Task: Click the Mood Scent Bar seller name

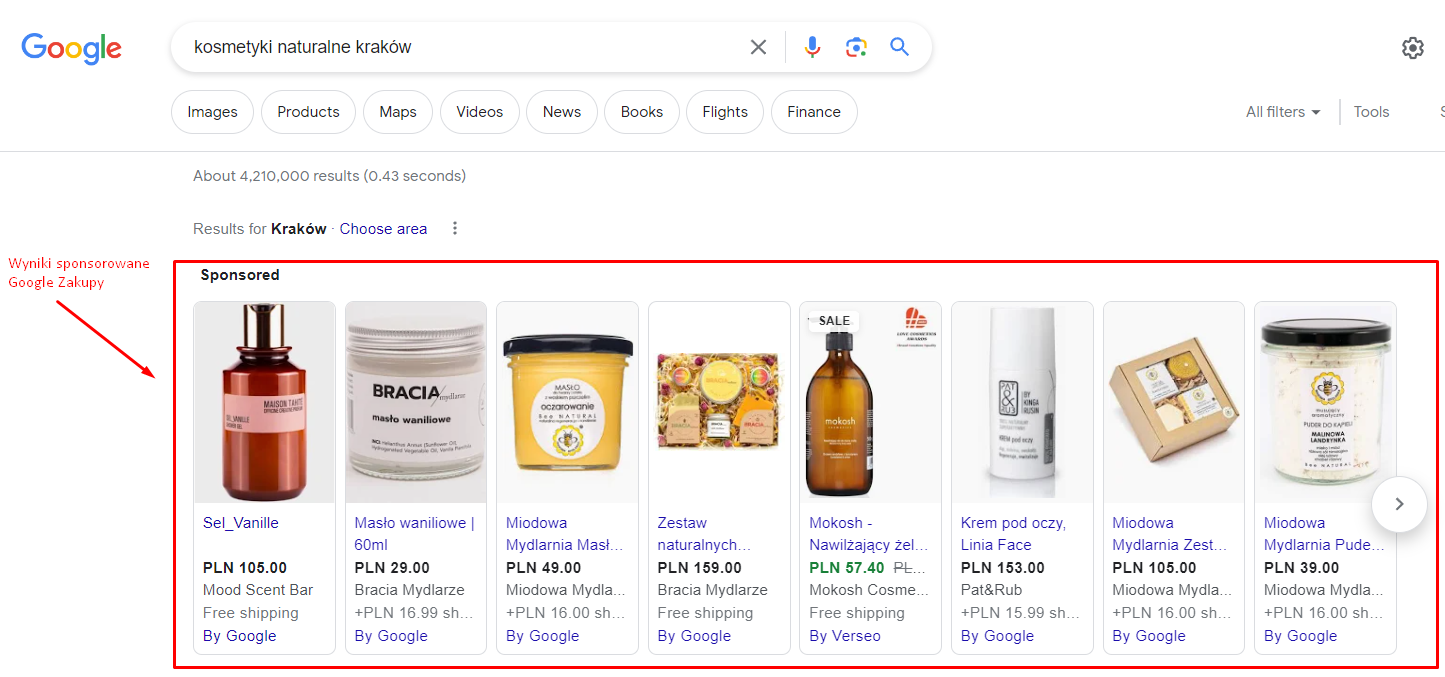Action: [x=258, y=590]
